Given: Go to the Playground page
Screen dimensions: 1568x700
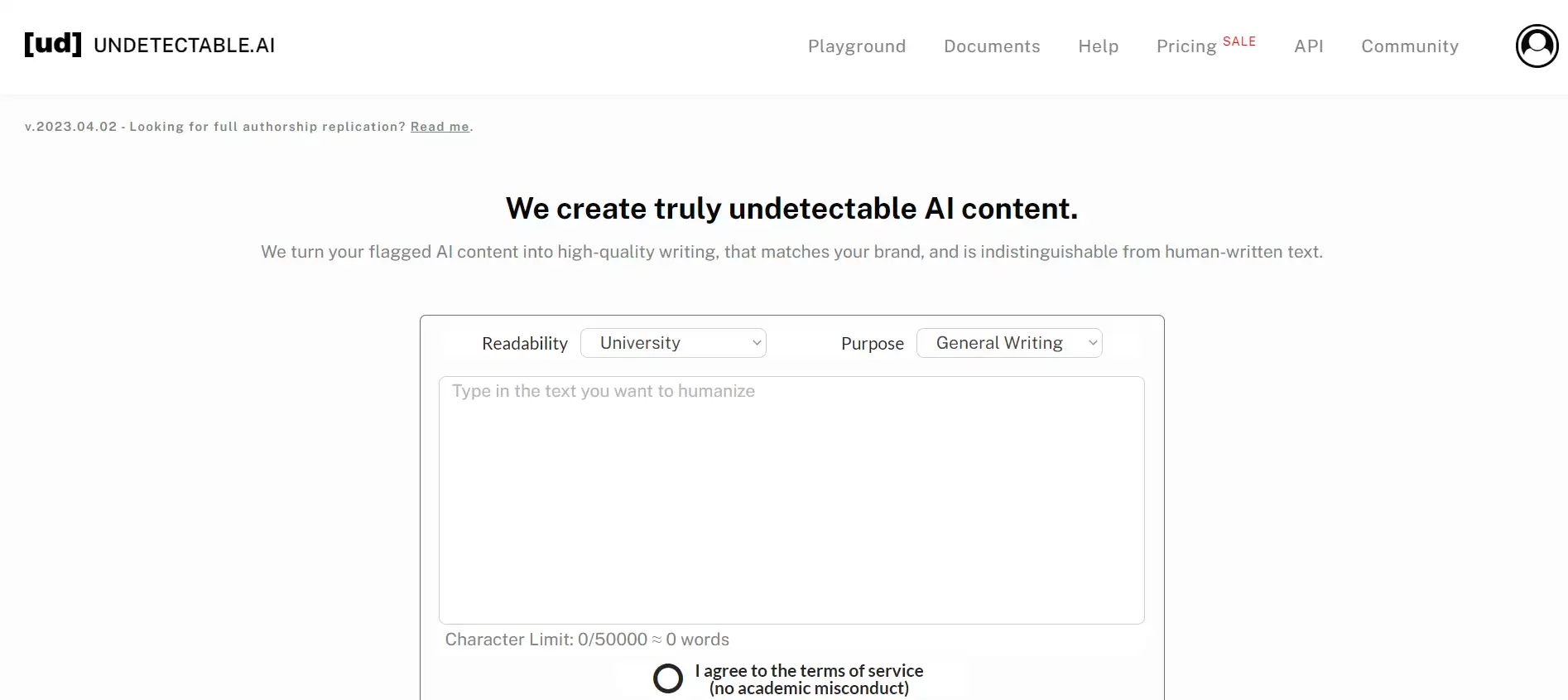Looking at the screenshot, I should [856, 46].
